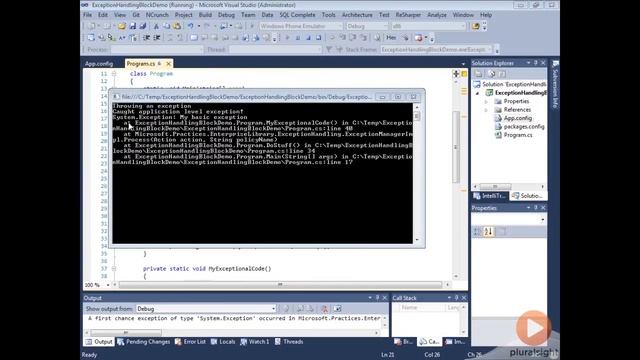Expand the Properties node in Solution Explorer
Viewport: 640px width, 360px height.
pos(486,101)
